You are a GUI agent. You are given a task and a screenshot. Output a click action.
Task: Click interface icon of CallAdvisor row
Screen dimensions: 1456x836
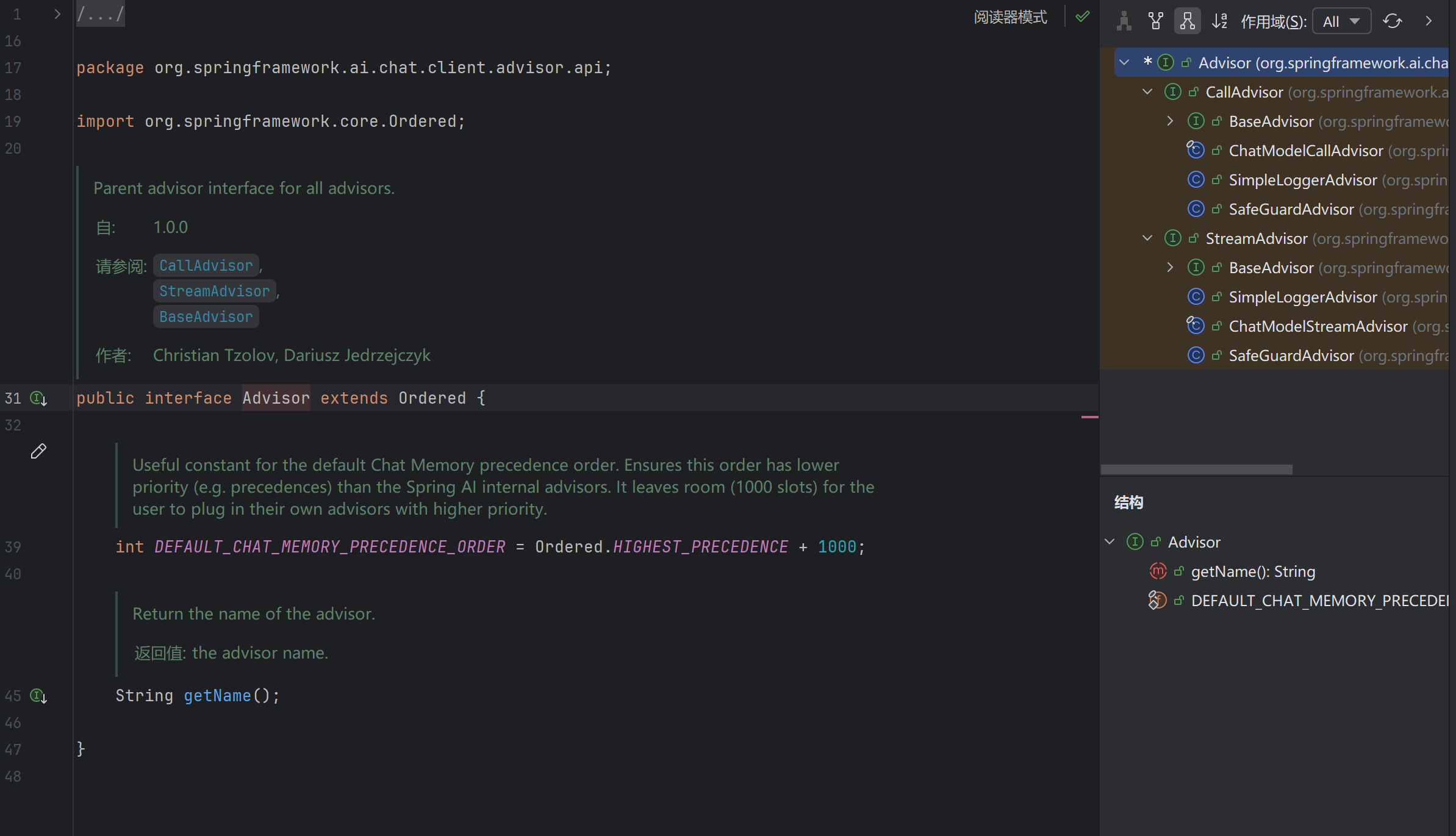point(1172,92)
